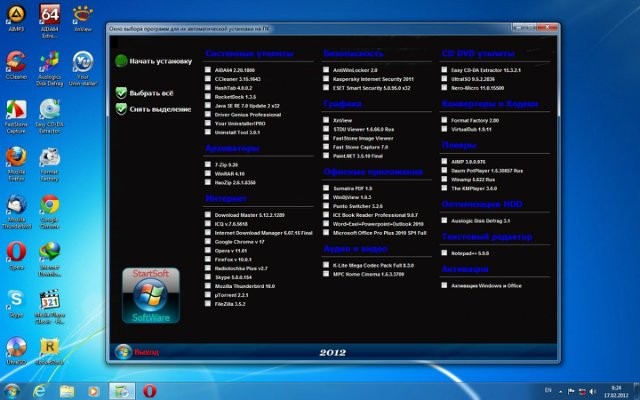Show hidden tray icons arrow

560,392
